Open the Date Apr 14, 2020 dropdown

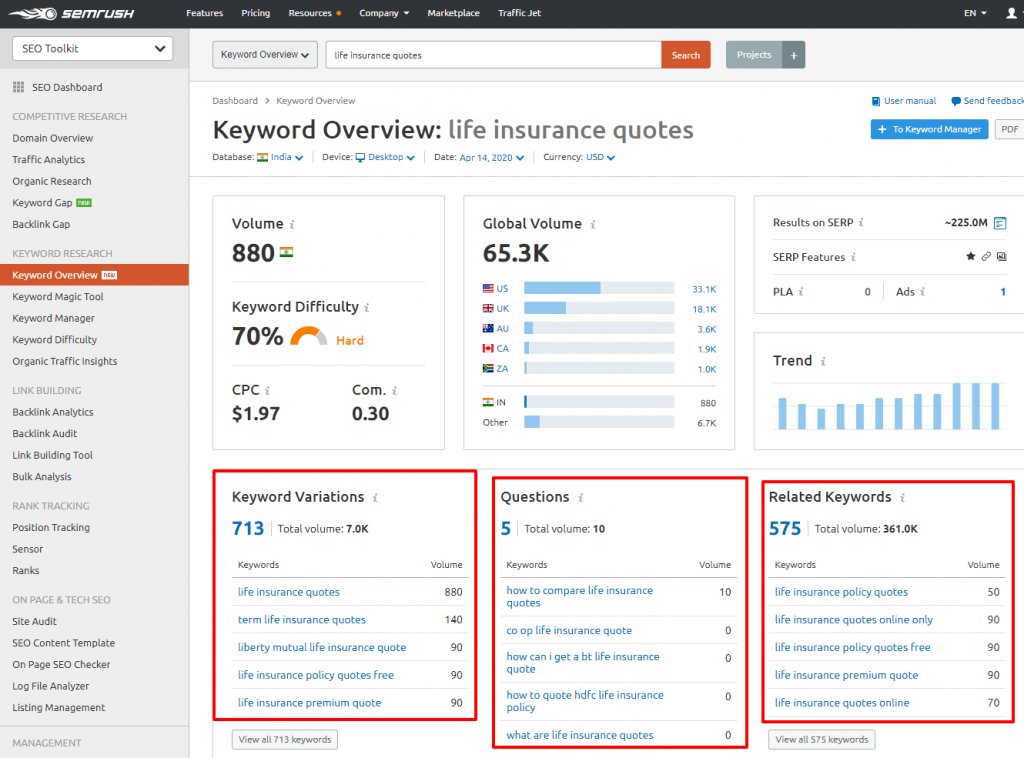click(492, 157)
